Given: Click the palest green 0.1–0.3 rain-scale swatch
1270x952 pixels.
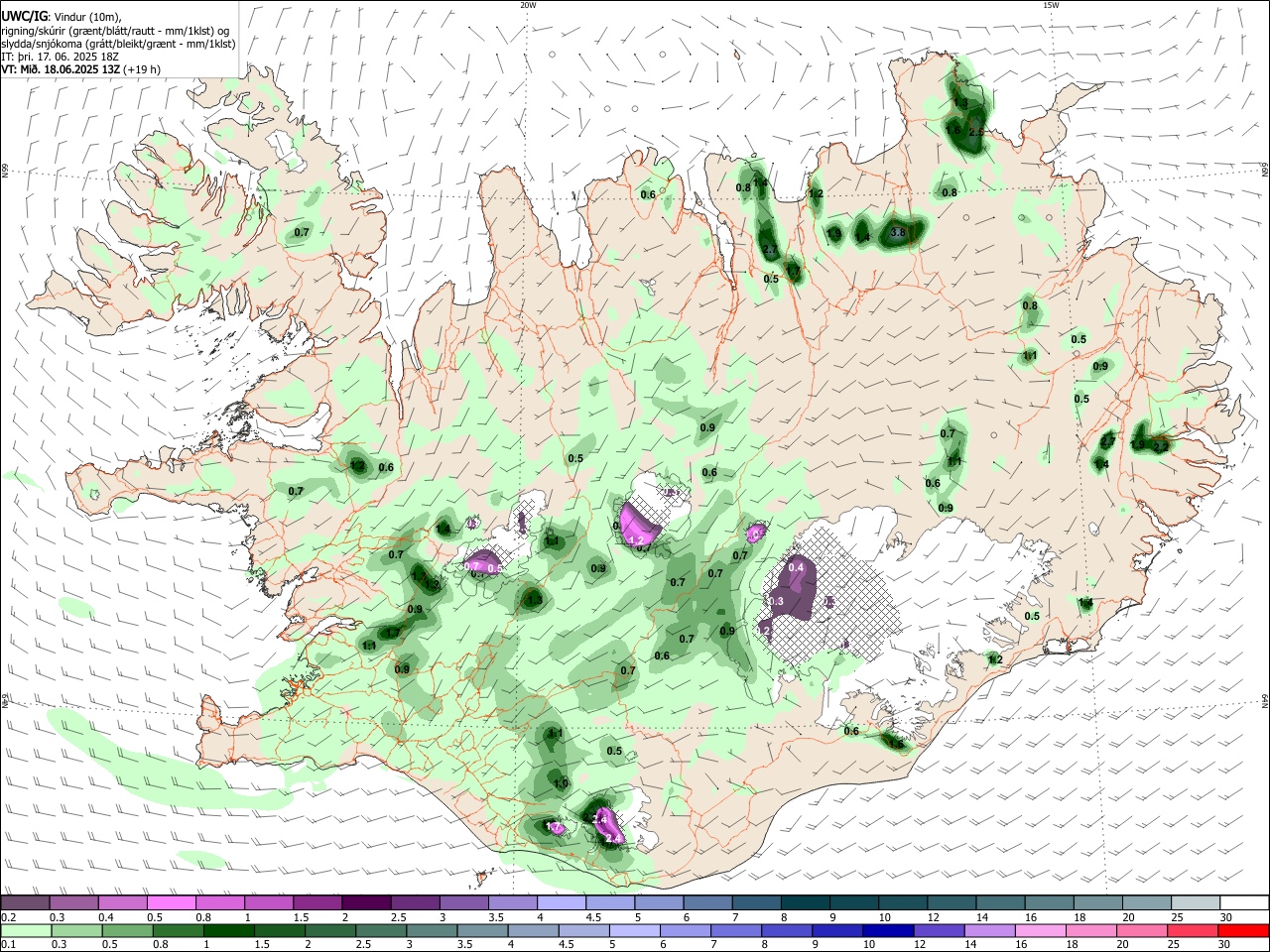Looking at the screenshot, I should [x=26, y=930].
